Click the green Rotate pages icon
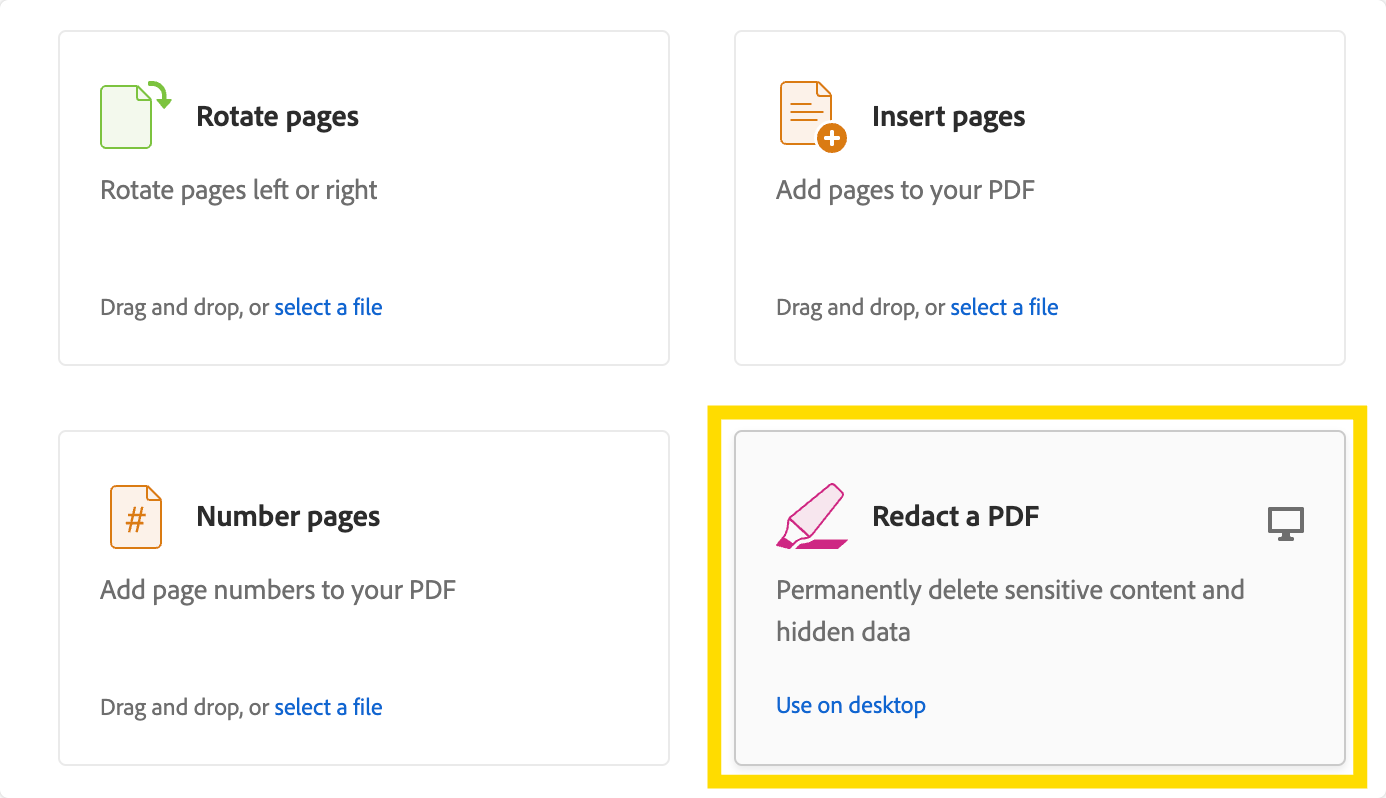This screenshot has height=798, width=1386. (x=136, y=116)
